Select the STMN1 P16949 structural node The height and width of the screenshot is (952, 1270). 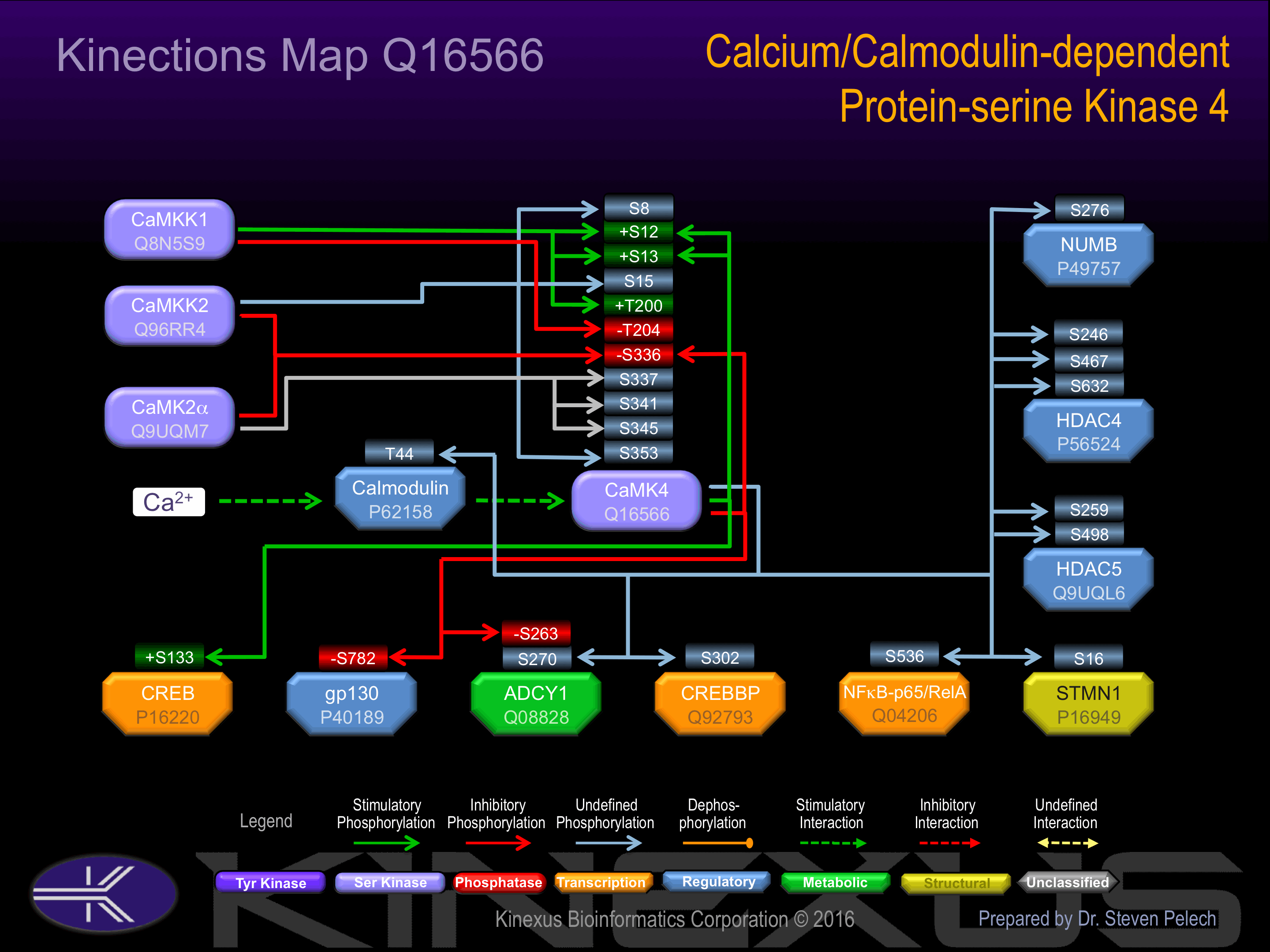(x=1089, y=704)
